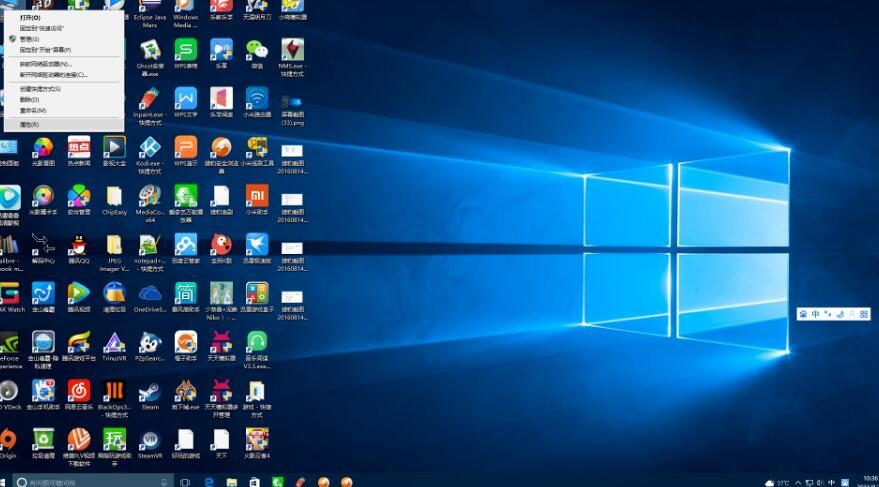Screen dimensions: 879x487
Task: Open File Explorer from the taskbar
Action: click(x=232, y=482)
